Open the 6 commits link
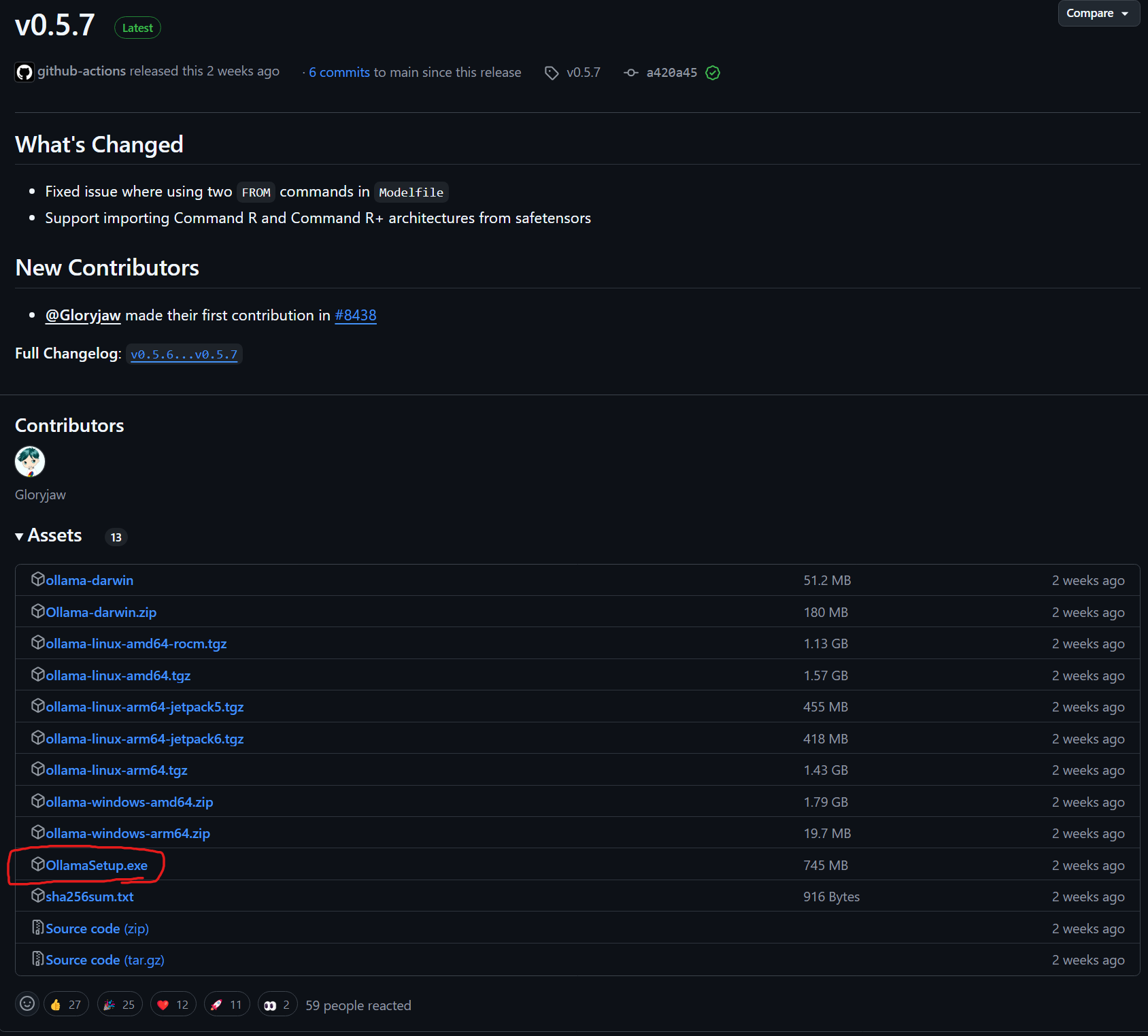This screenshot has width=1148, height=1036. click(x=339, y=72)
